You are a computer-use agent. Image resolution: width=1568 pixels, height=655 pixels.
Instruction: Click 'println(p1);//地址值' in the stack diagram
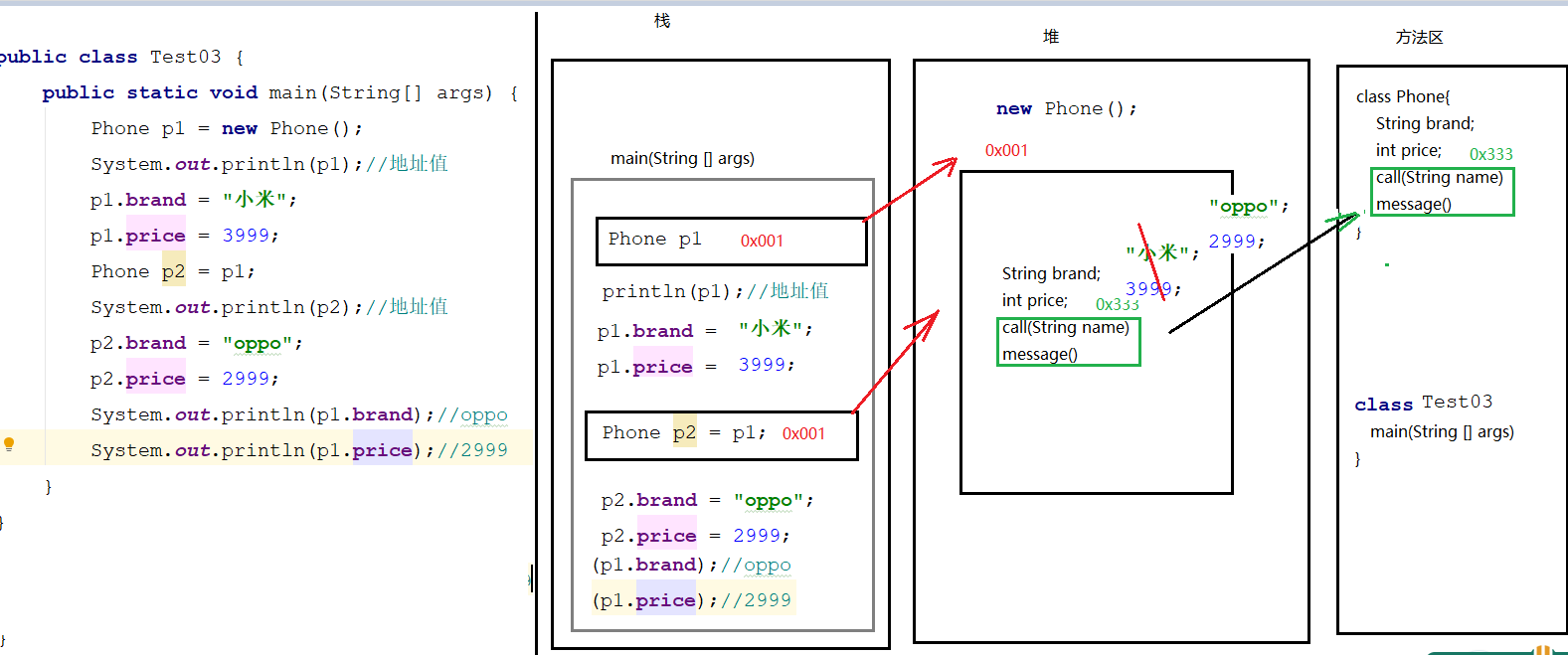pyautogui.click(x=716, y=291)
